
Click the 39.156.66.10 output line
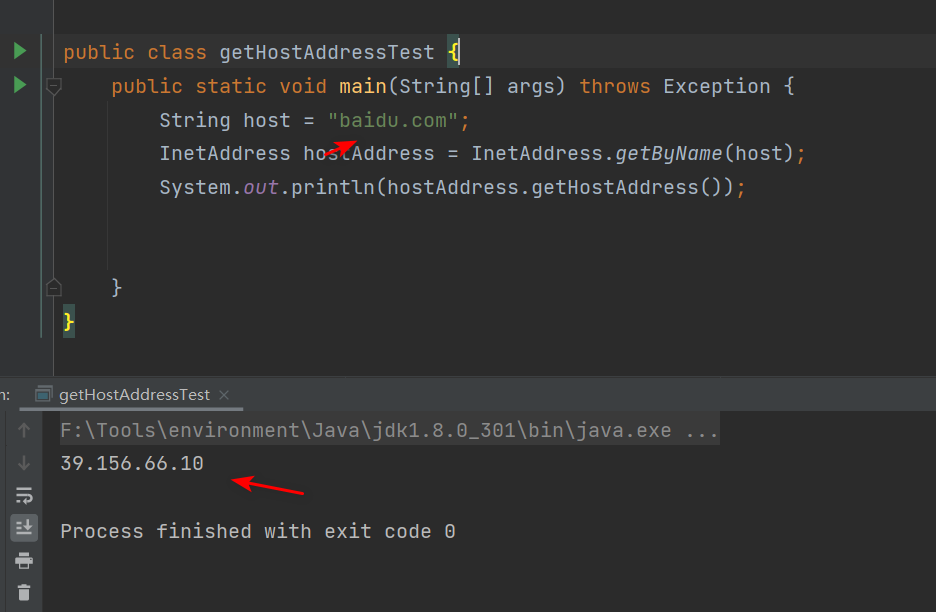click(x=132, y=463)
